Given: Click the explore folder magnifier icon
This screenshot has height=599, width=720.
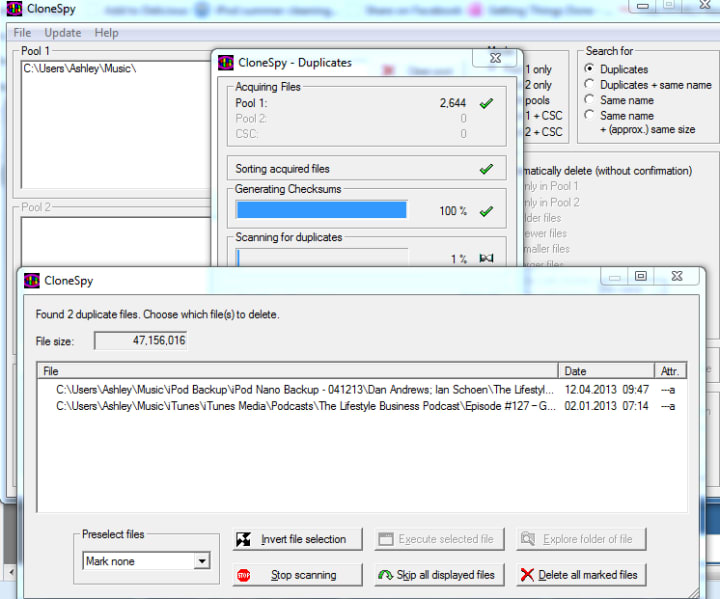Looking at the screenshot, I should coord(528,539).
